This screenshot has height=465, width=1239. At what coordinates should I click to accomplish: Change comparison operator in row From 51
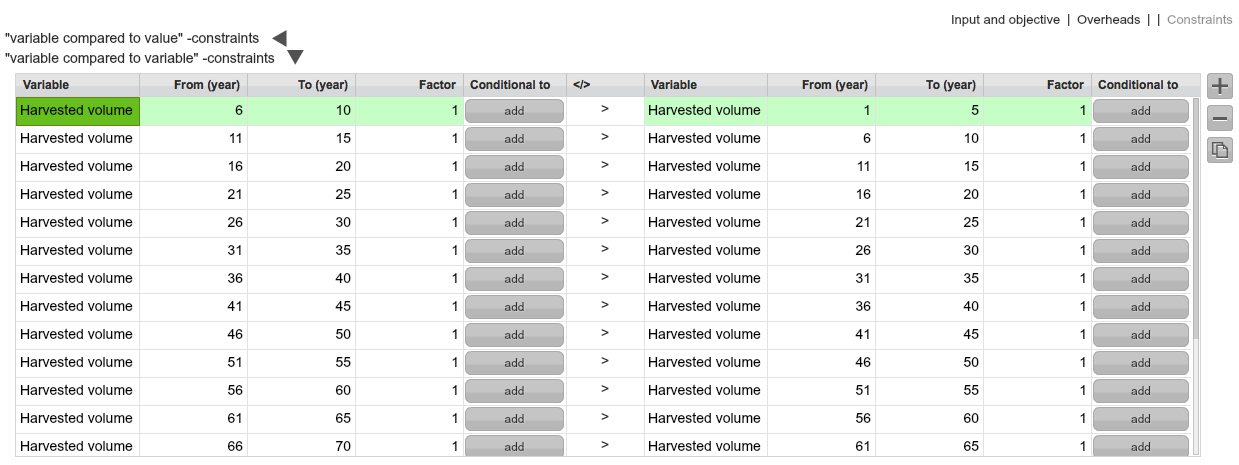tap(605, 363)
